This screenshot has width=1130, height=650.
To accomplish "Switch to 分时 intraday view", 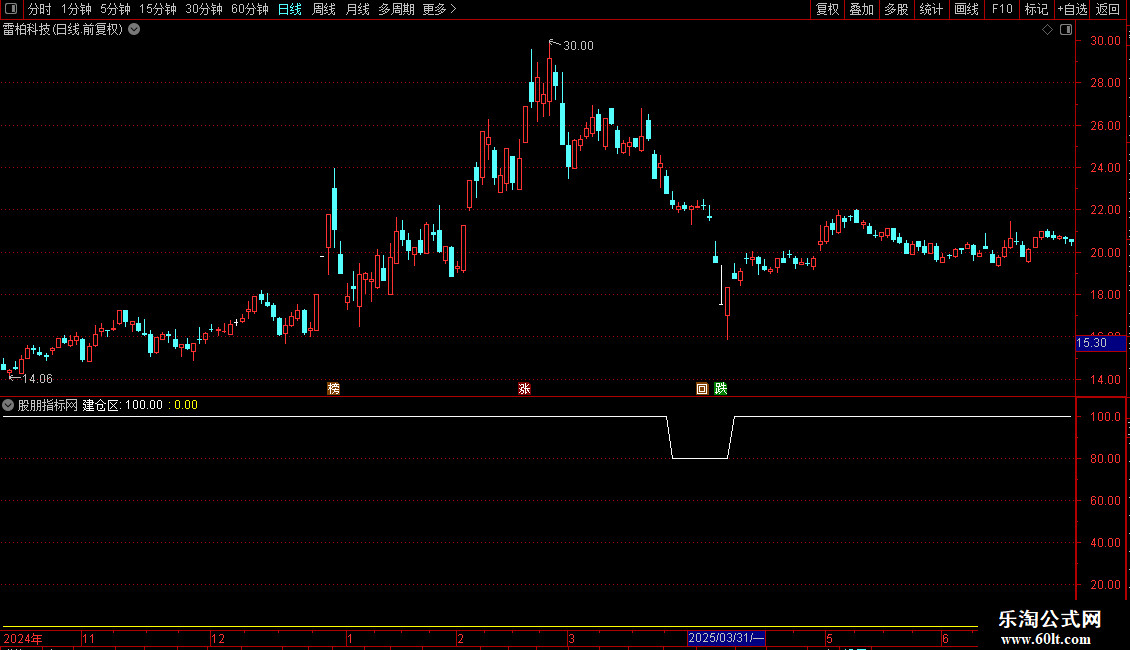I will pyautogui.click(x=40, y=9).
